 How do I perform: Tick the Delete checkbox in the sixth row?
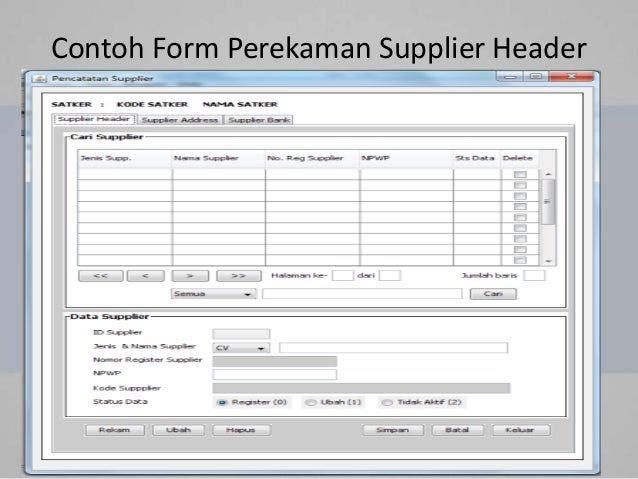coord(520,228)
